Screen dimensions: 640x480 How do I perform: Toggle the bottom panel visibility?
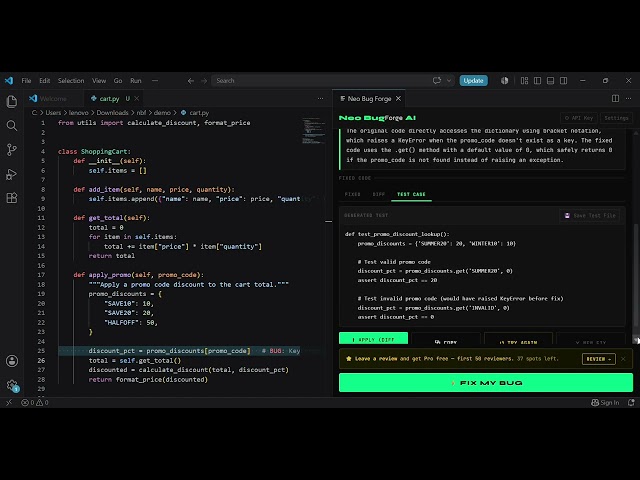551,80
